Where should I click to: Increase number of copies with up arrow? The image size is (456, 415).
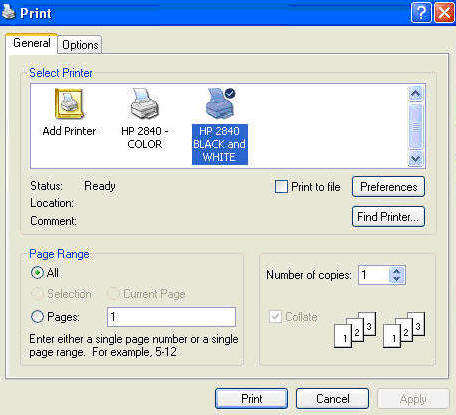tap(397, 271)
